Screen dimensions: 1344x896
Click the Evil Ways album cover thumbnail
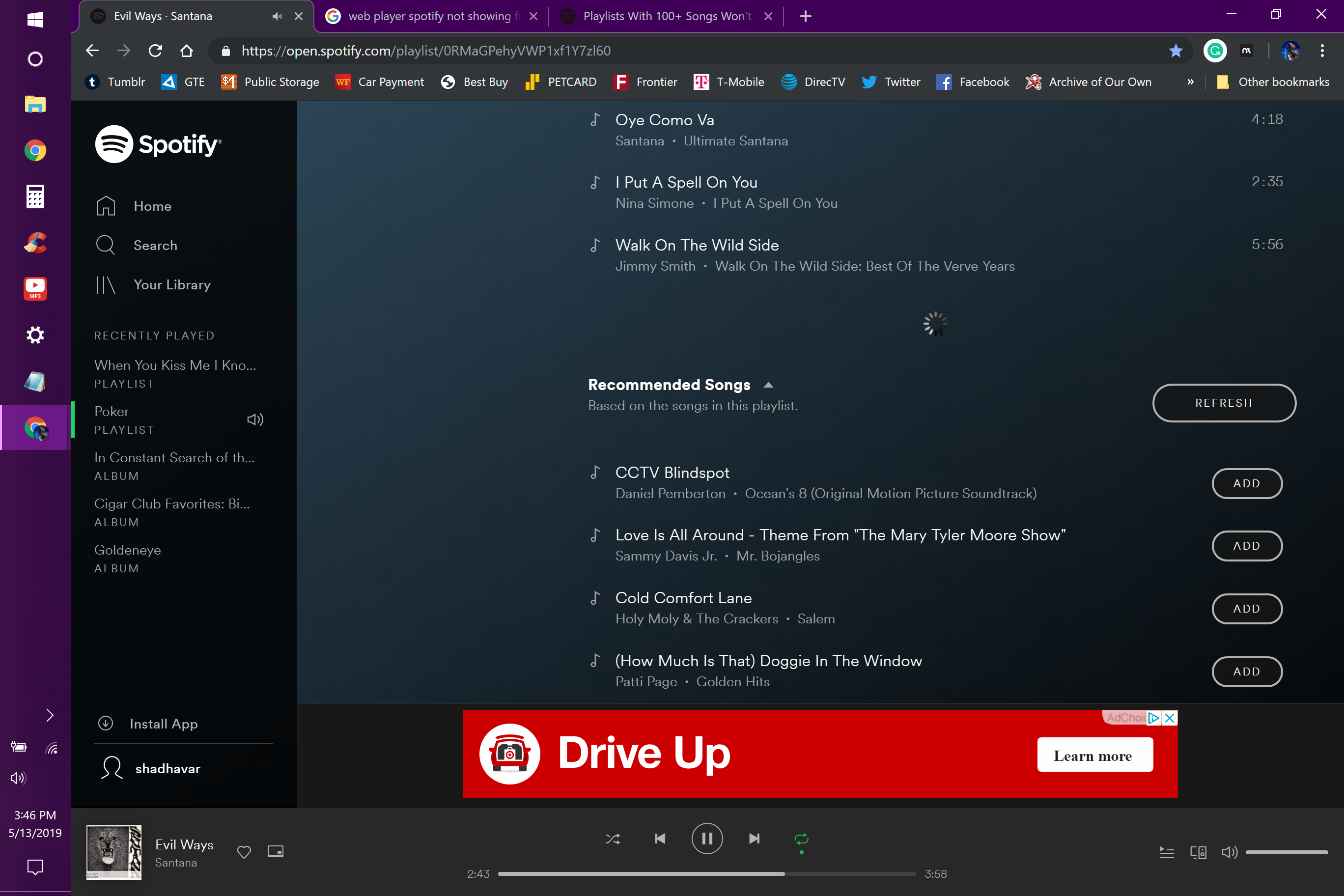point(113,852)
